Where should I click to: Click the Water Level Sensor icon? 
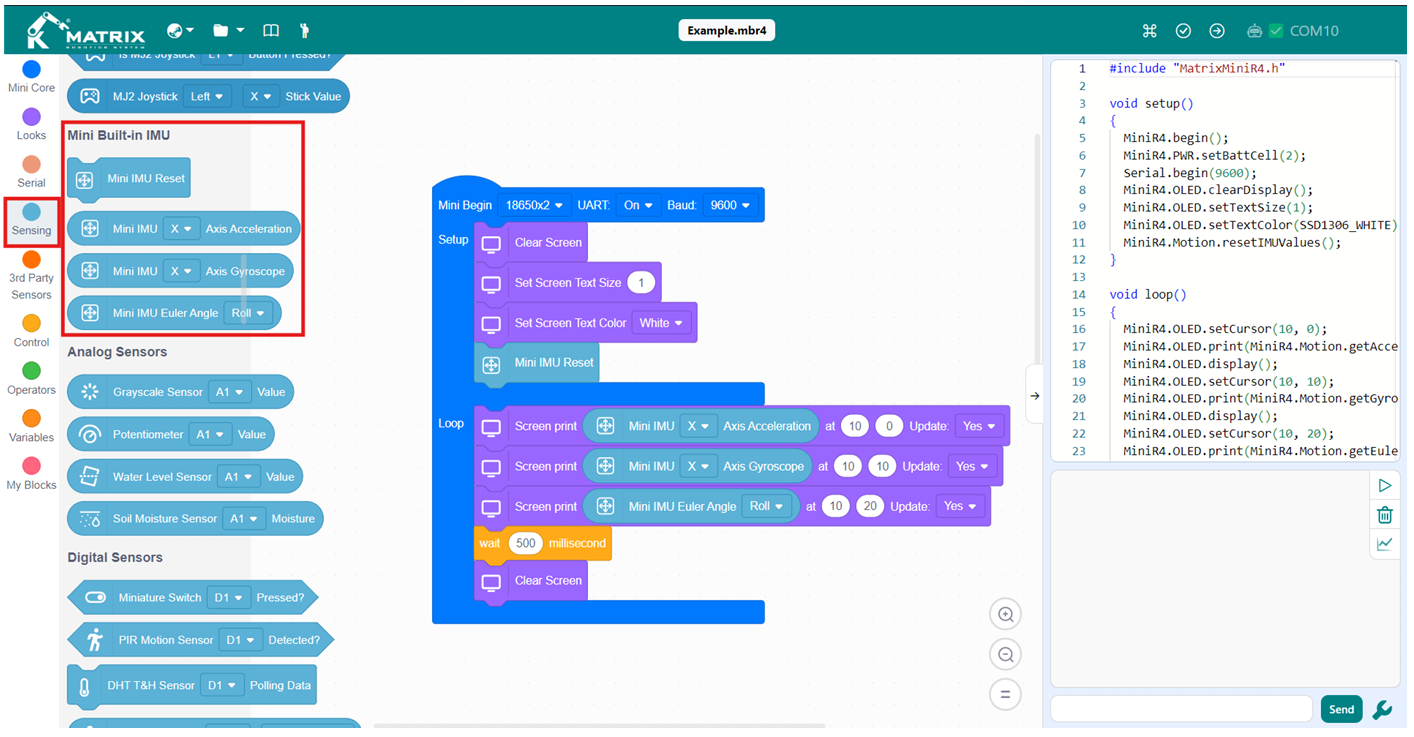(90, 477)
